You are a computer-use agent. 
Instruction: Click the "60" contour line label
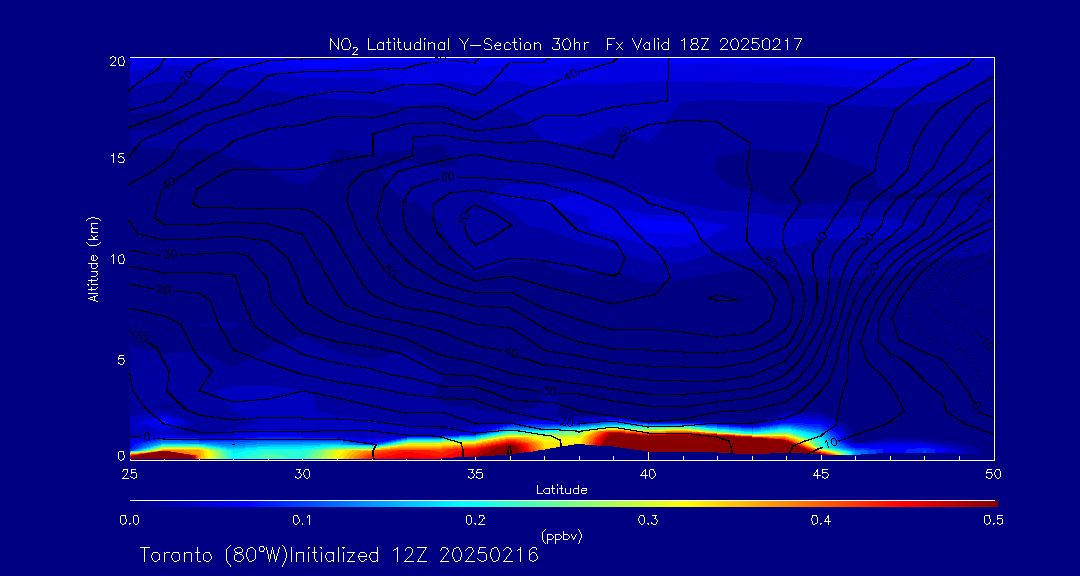448,178
